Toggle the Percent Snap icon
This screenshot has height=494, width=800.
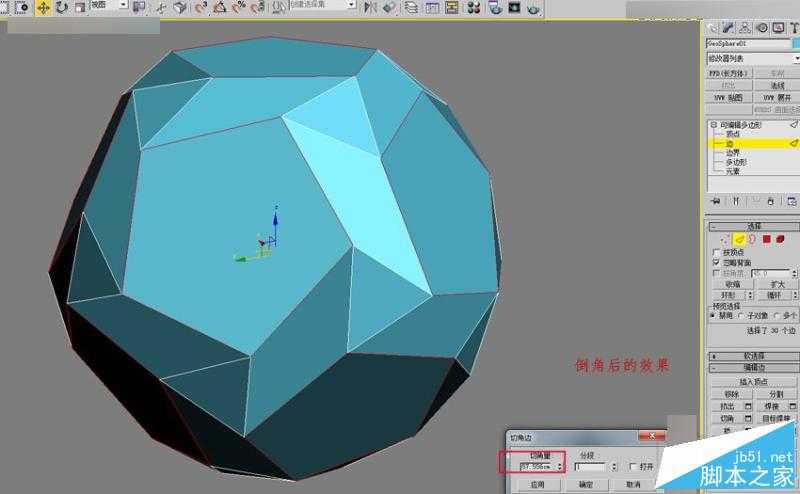pos(239,7)
